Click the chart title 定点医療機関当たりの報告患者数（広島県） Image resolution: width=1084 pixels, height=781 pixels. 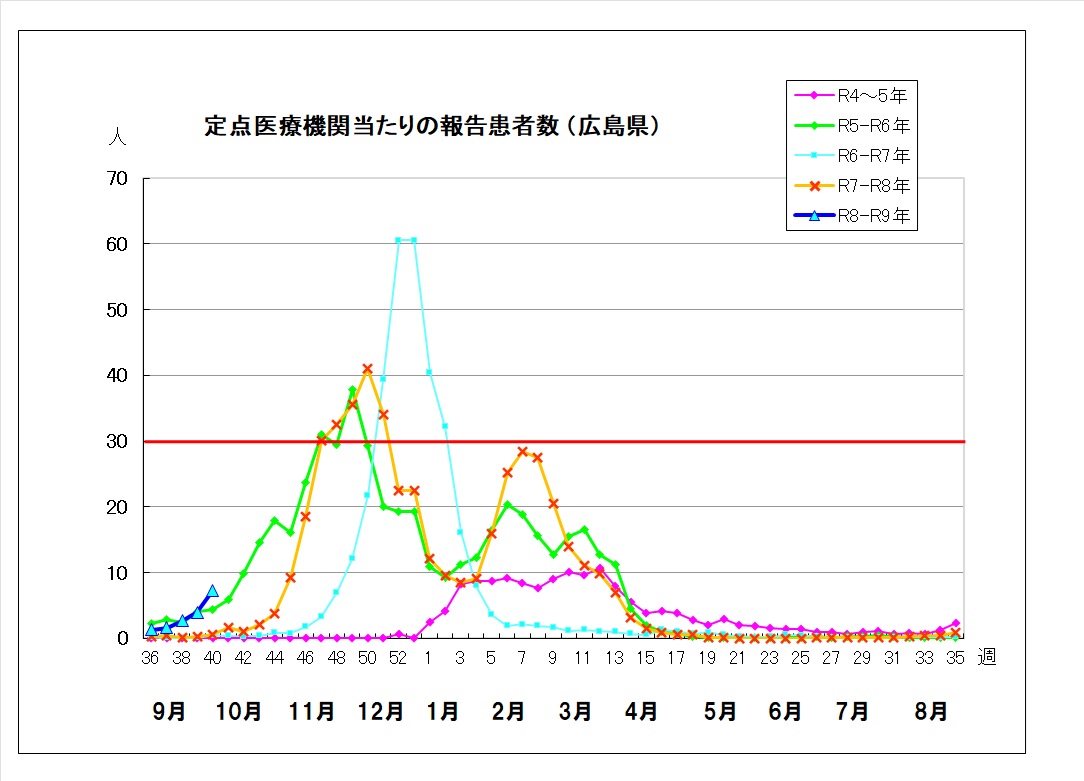pyautogui.click(x=431, y=126)
